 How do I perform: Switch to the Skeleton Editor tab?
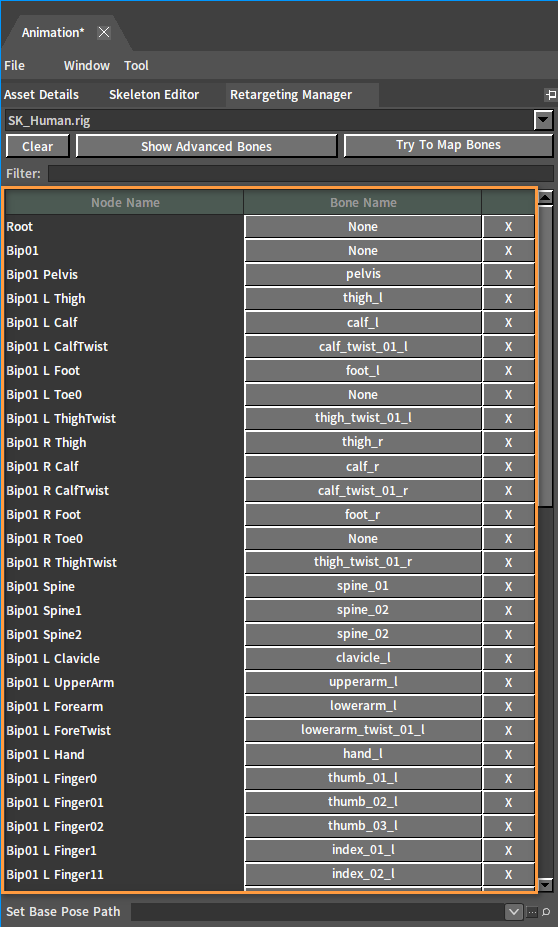tap(154, 95)
